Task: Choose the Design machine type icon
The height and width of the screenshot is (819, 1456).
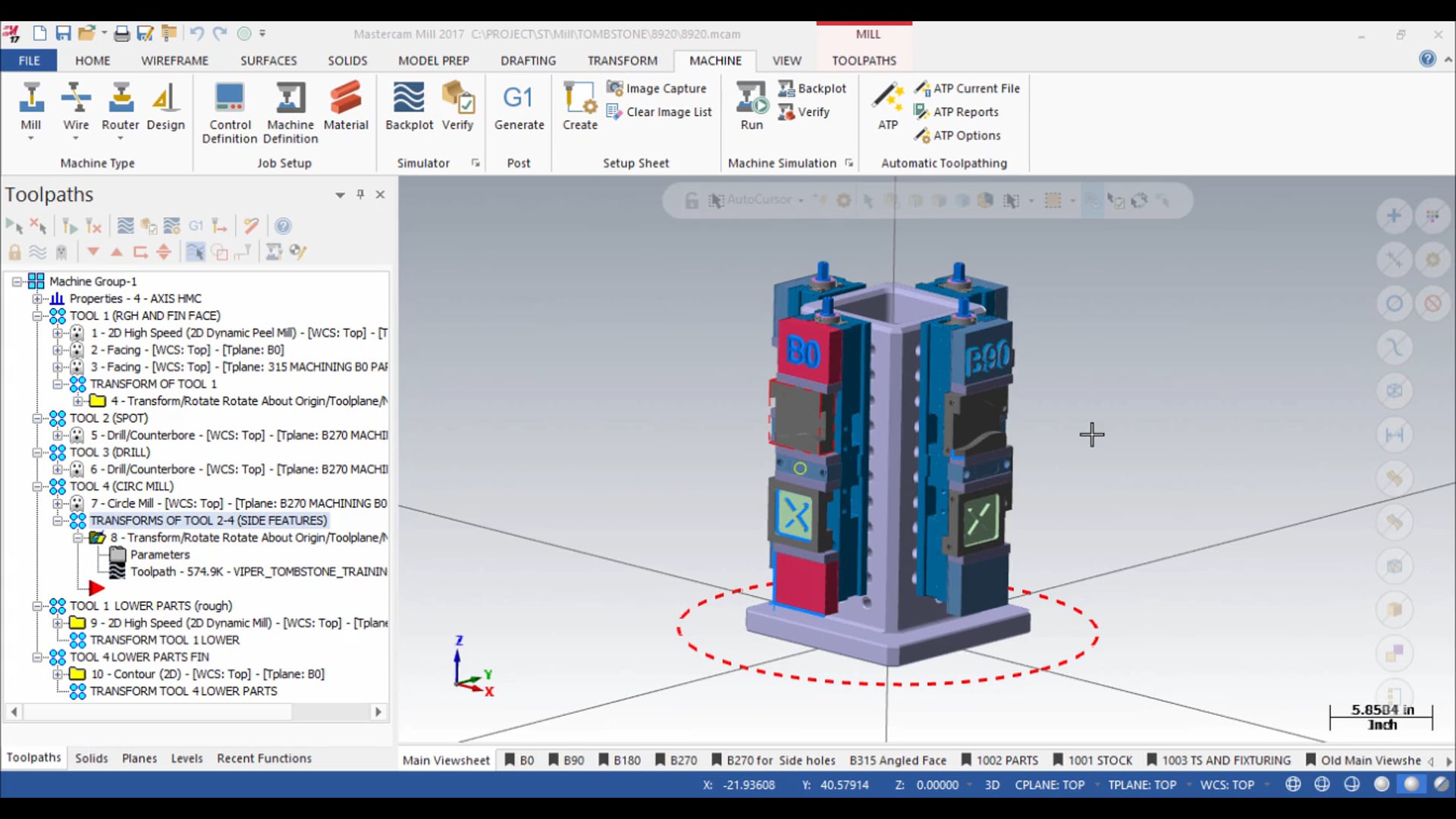Action: point(166,107)
